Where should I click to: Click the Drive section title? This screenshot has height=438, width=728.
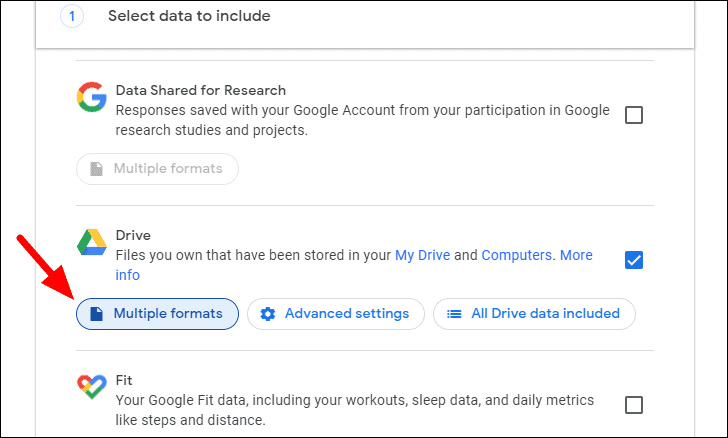point(133,236)
